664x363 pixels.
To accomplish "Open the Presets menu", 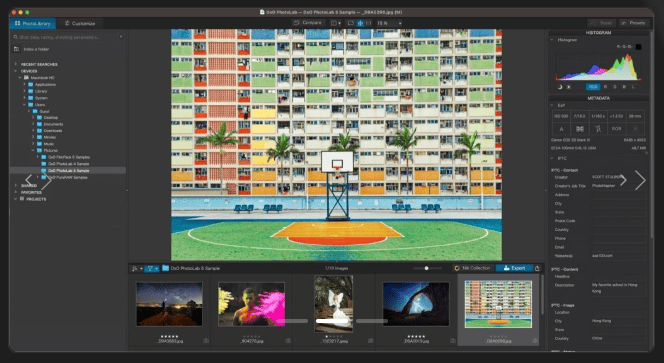I will [x=633, y=23].
